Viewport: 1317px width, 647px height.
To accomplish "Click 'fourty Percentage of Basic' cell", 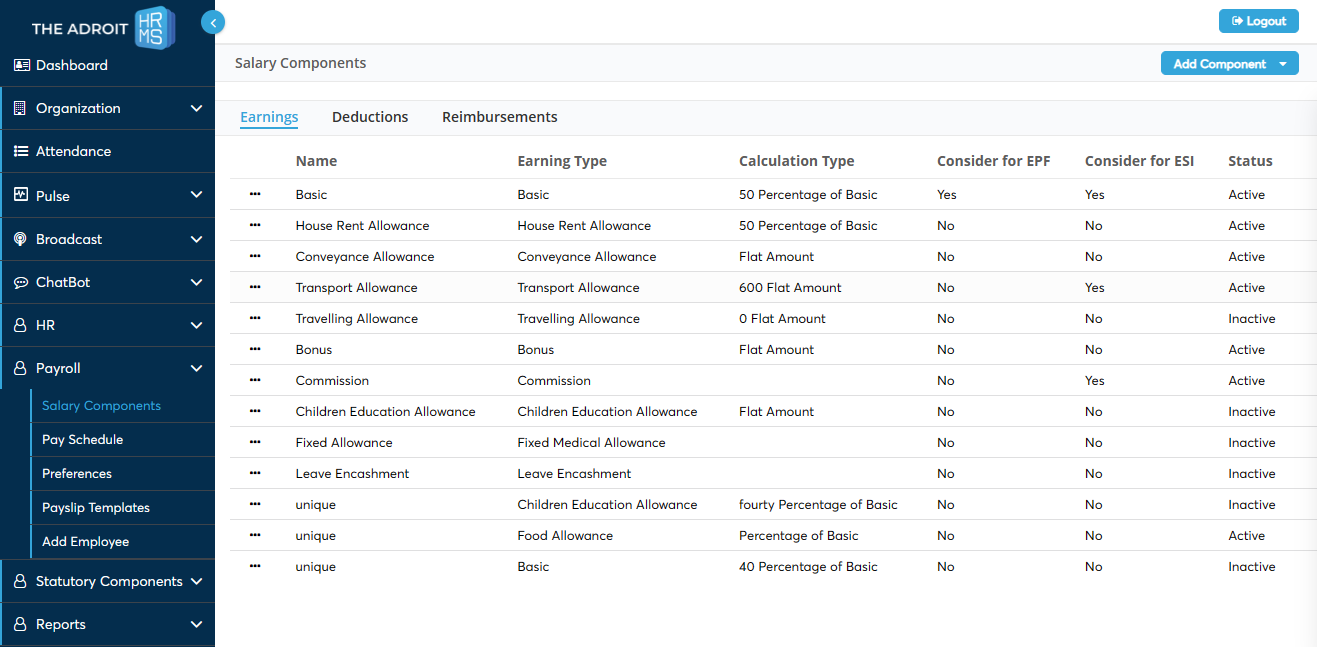I will pyautogui.click(x=818, y=504).
